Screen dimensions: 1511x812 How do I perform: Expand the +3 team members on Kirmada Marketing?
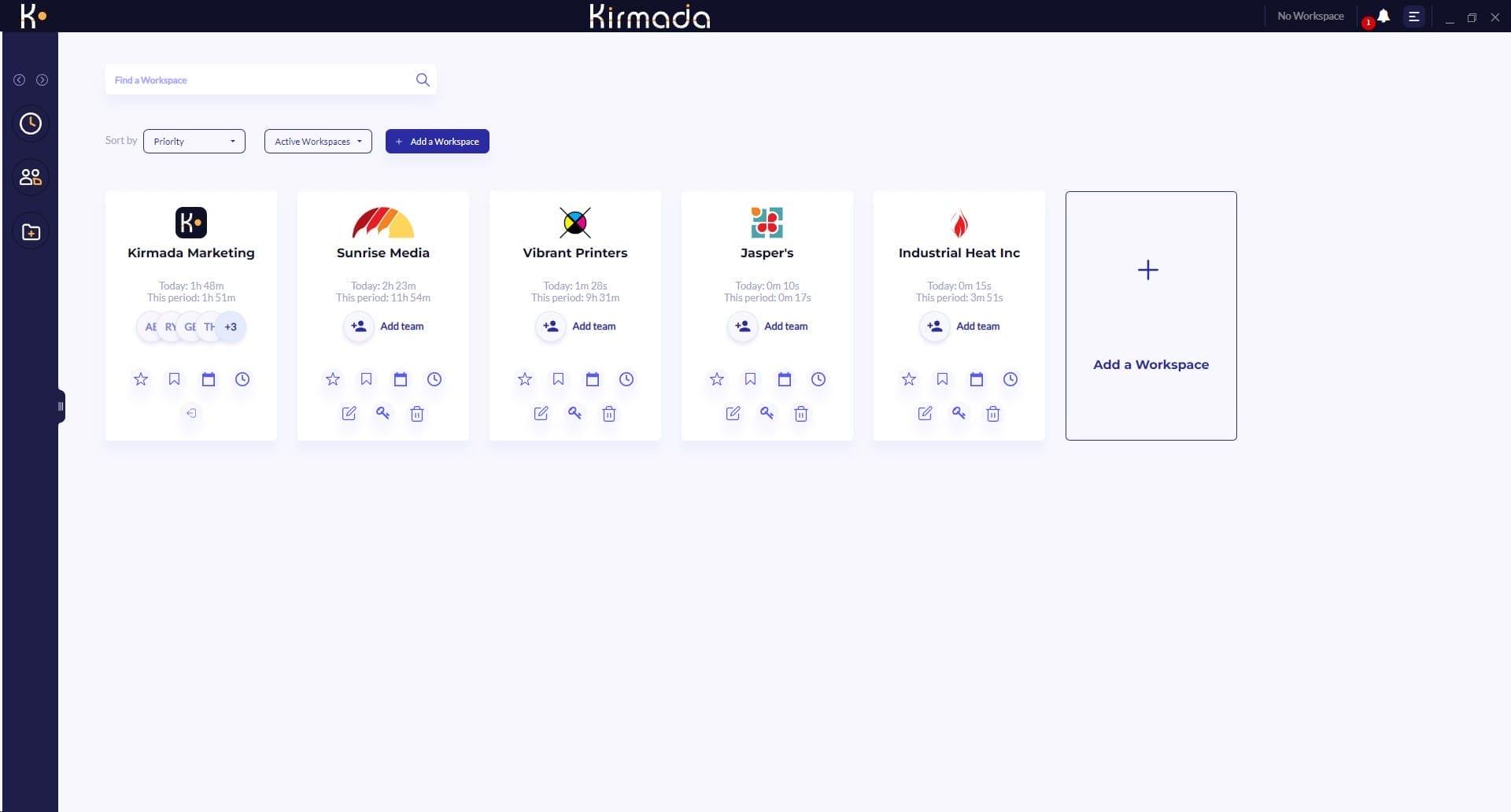[231, 327]
